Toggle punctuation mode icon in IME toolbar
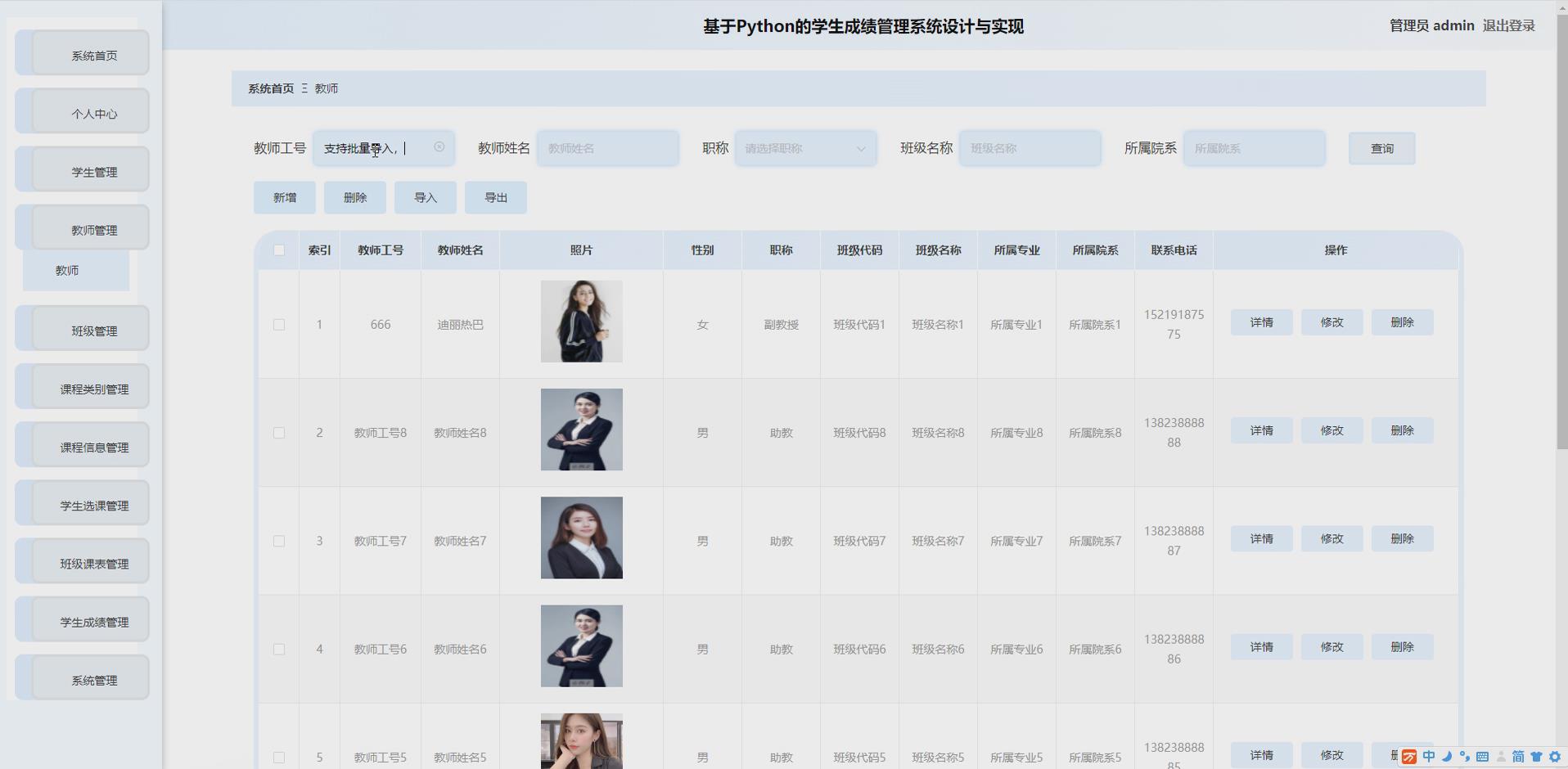Image resolution: width=1568 pixels, height=769 pixels. click(1464, 757)
